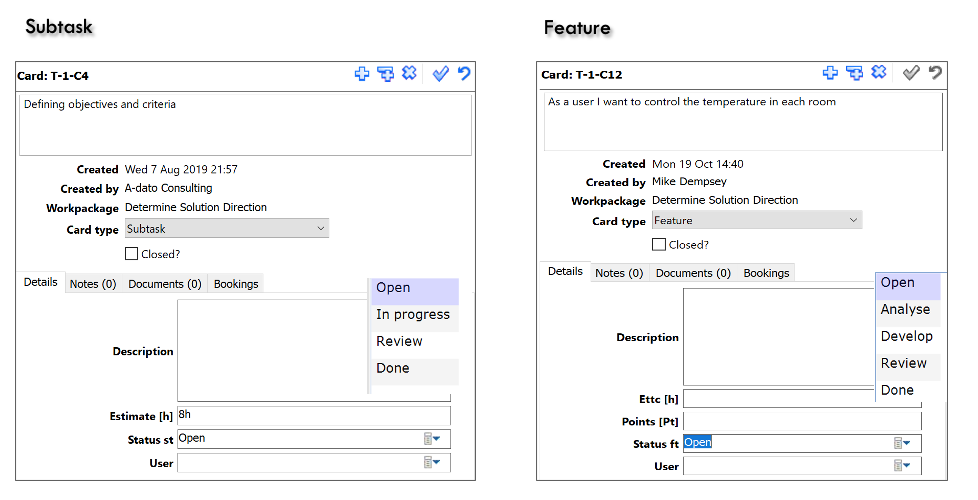Click the Ettc [h] field
Viewport: 978px width, 500px height.
pyautogui.click(x=802, y=399)
